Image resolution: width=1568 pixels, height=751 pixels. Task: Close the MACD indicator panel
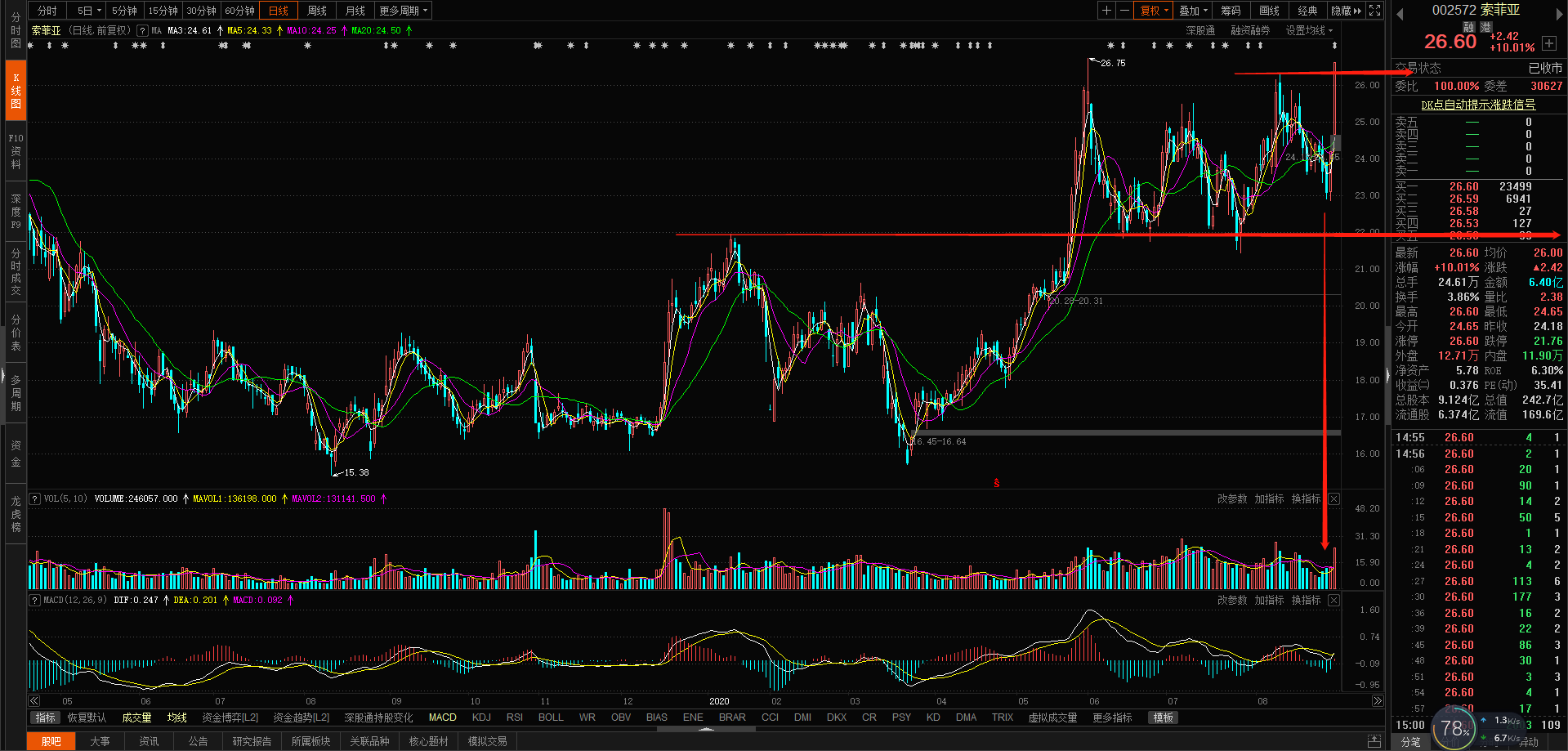tap(1333, 600)
